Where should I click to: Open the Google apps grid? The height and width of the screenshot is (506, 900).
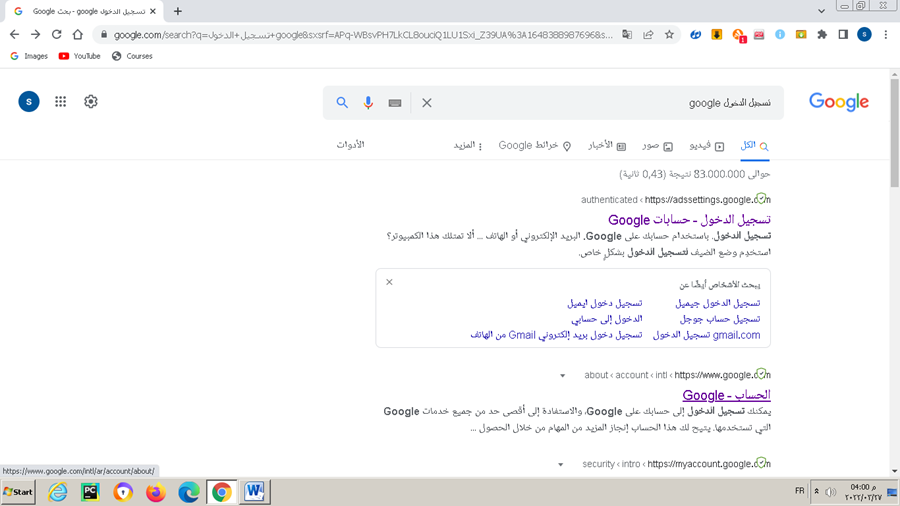(x=60, y=102)
